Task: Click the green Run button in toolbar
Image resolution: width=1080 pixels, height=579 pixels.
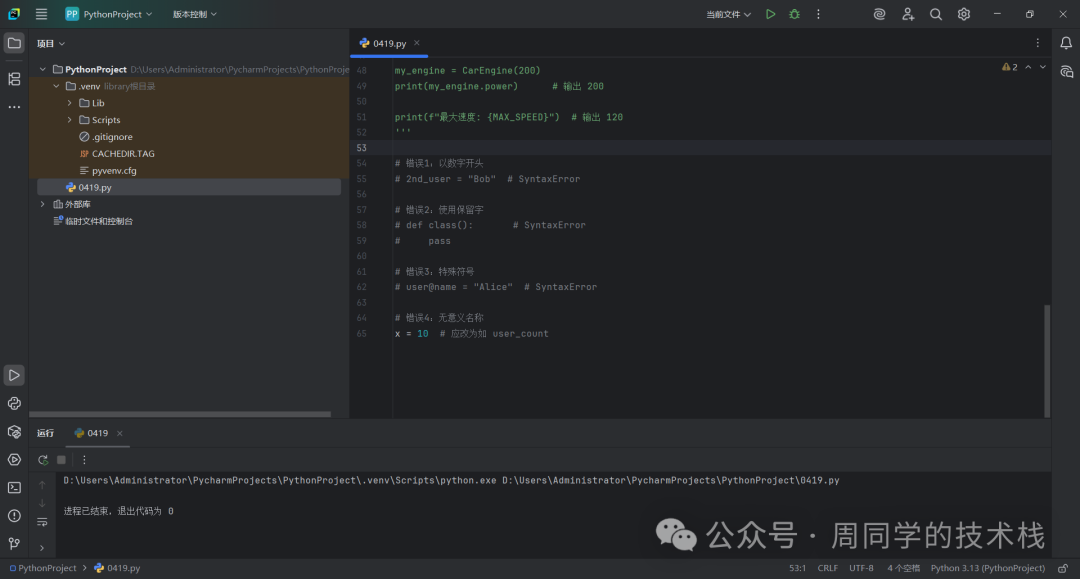Action: point(770,14)
